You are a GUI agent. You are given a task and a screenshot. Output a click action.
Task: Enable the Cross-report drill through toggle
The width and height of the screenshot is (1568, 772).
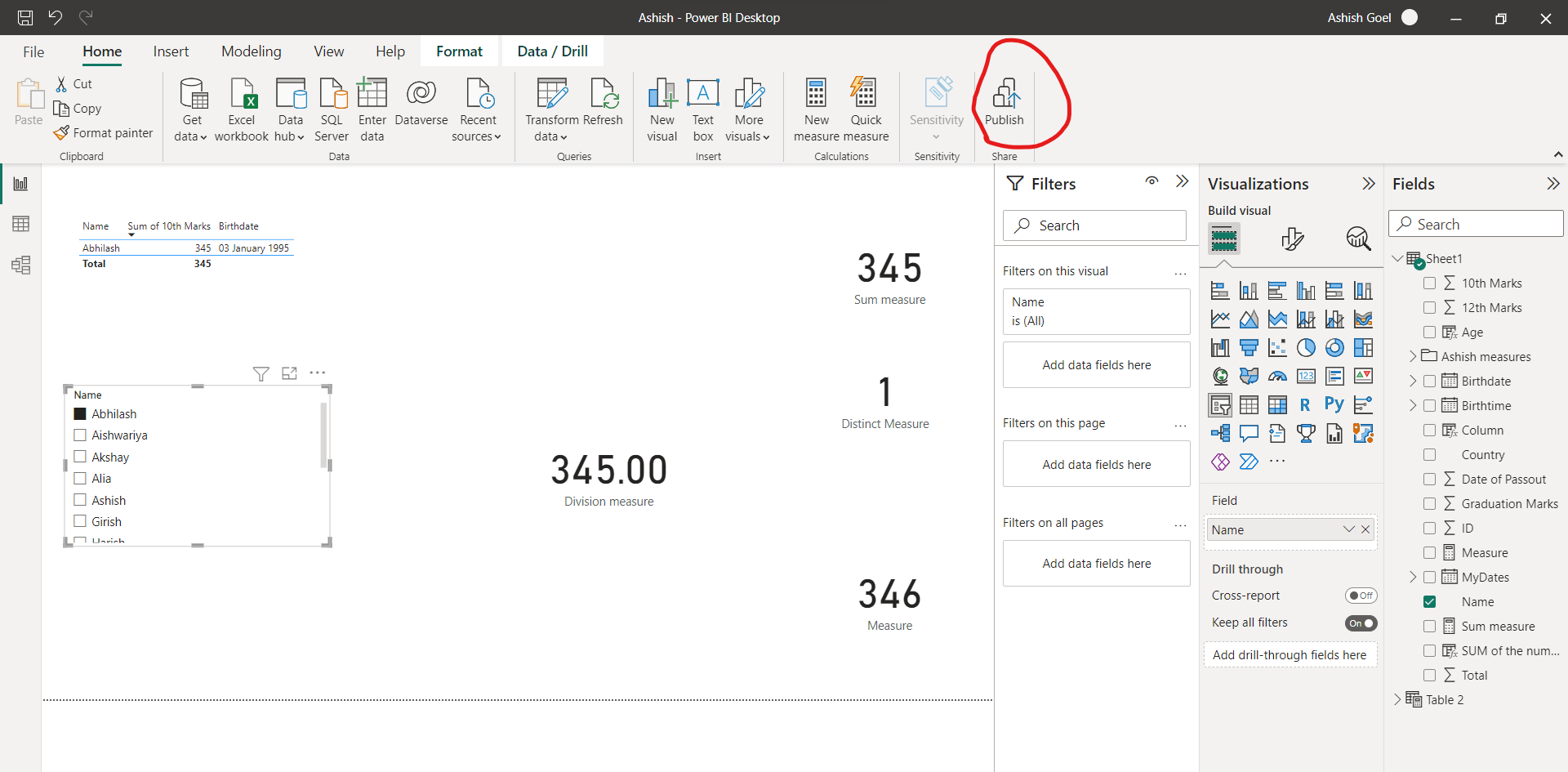point(1360,596)
